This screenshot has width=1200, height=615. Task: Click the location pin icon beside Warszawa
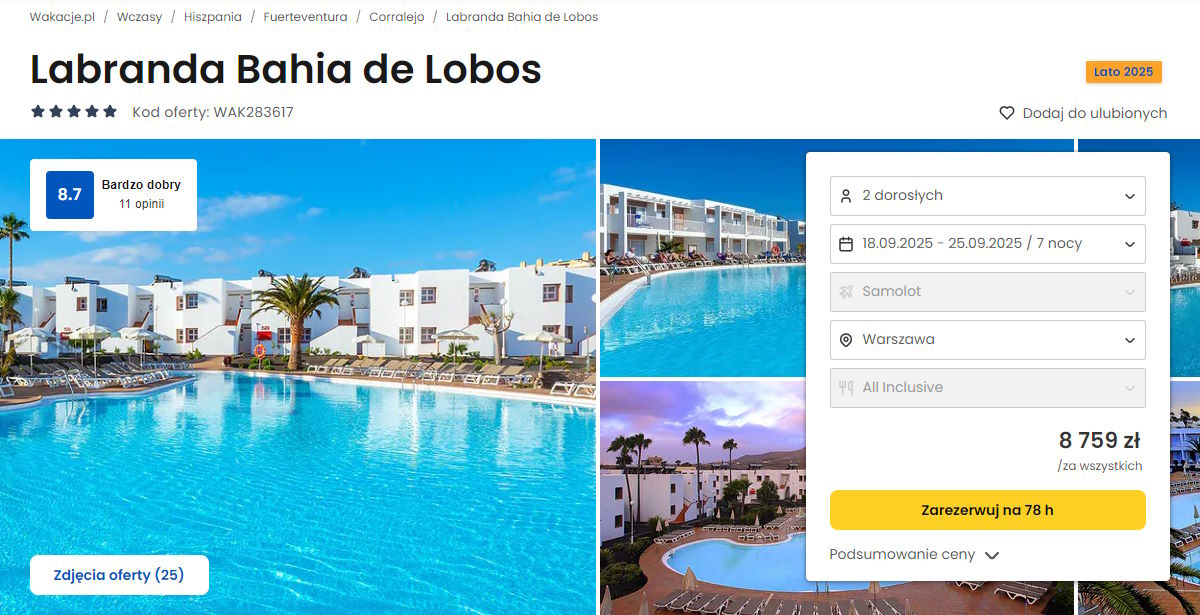pyautogui.click(x=846, y=340)
